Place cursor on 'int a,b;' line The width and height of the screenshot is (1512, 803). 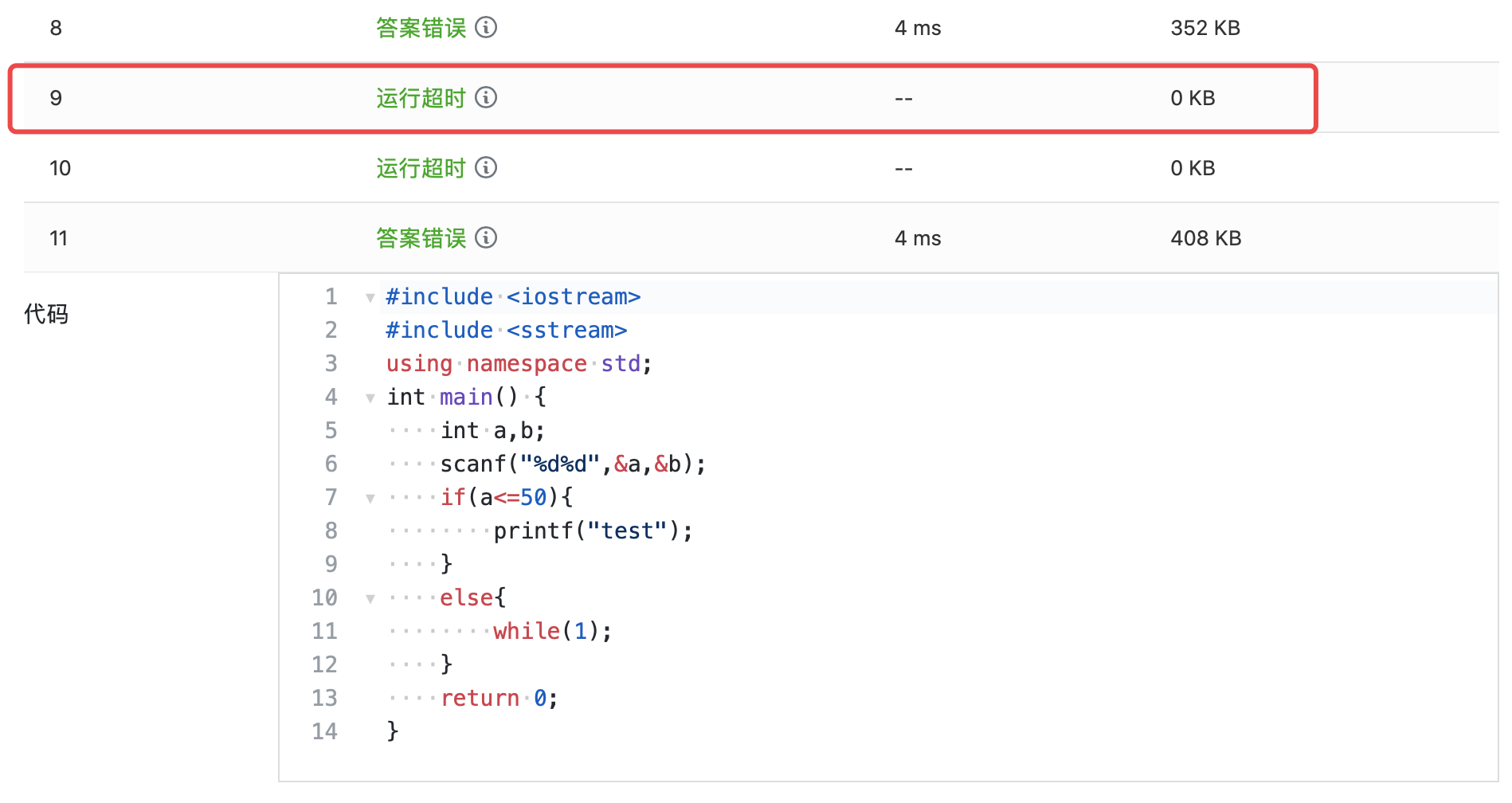click(492, 430)
